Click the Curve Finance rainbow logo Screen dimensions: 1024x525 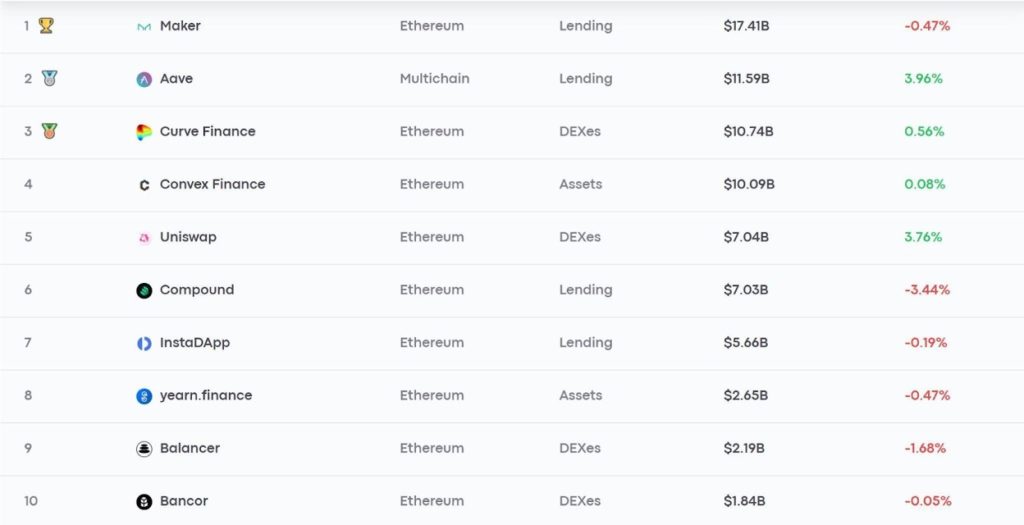[144, 132]
